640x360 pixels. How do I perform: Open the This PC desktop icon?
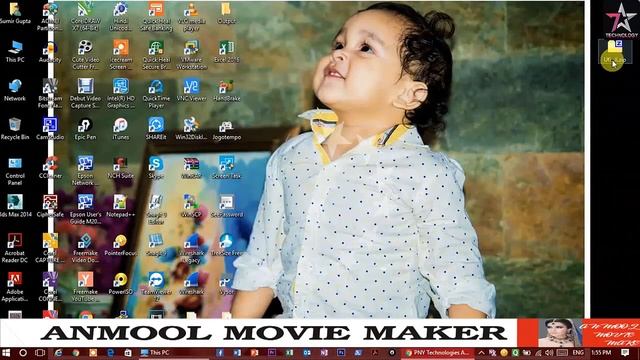15,51
